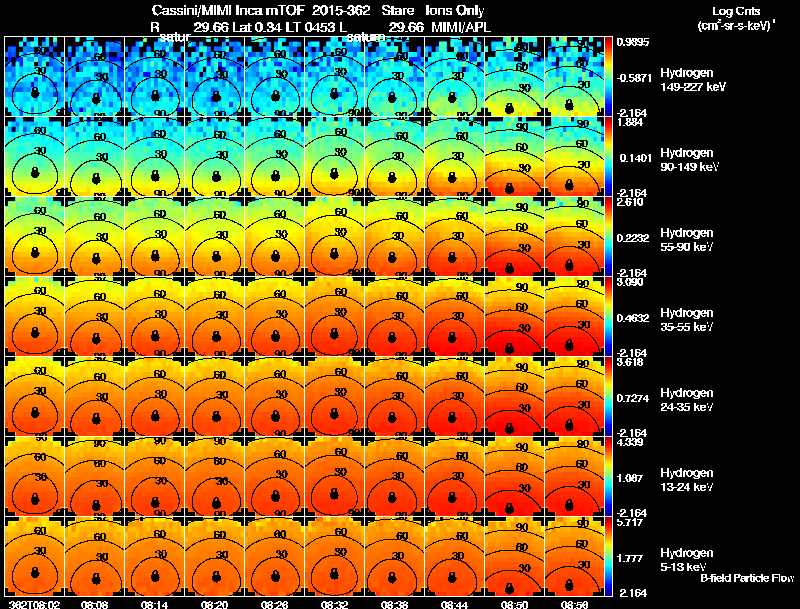Select the 'Hydrogen 149-227 keV' row label
Image resolution: width=800 pixels, height=609 pixels.
pyautogui.click(x=692, y=80)
